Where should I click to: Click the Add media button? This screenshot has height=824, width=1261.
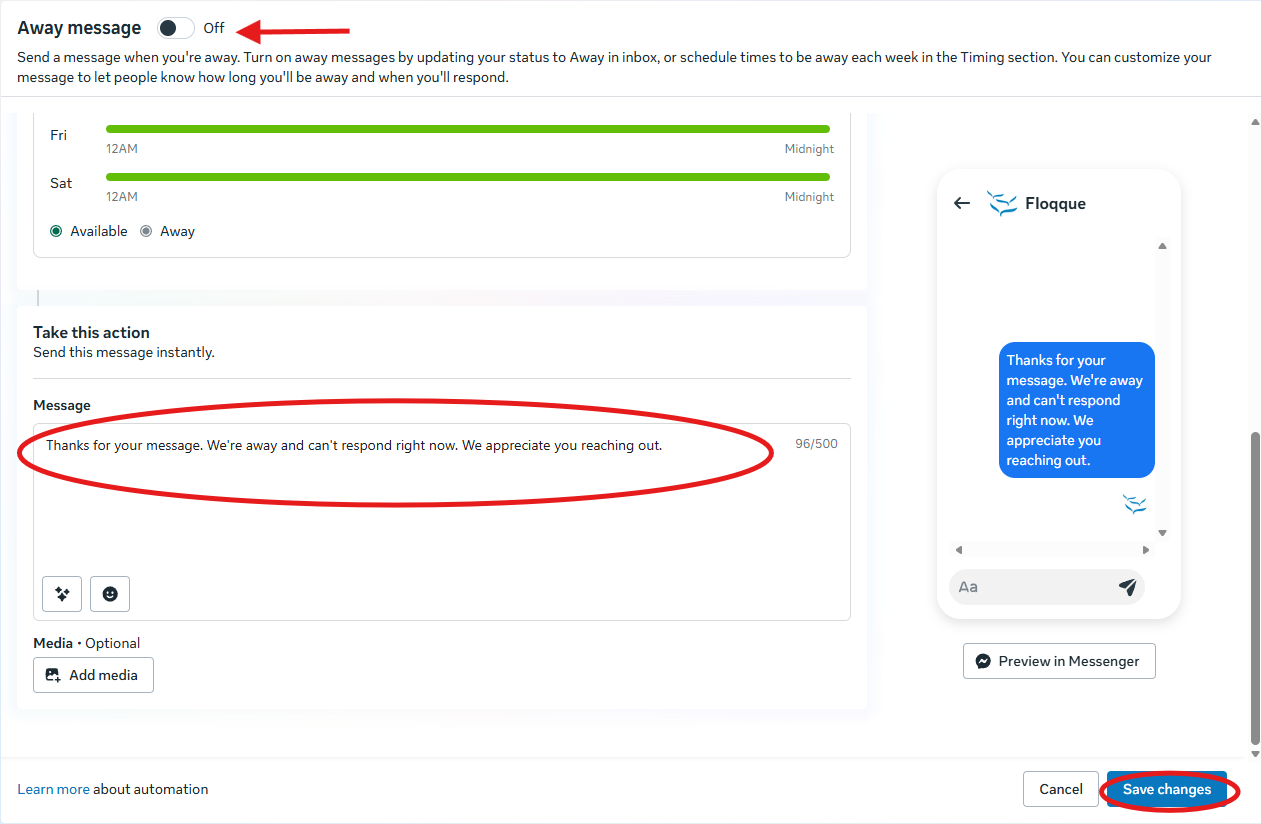pos(93,675)
